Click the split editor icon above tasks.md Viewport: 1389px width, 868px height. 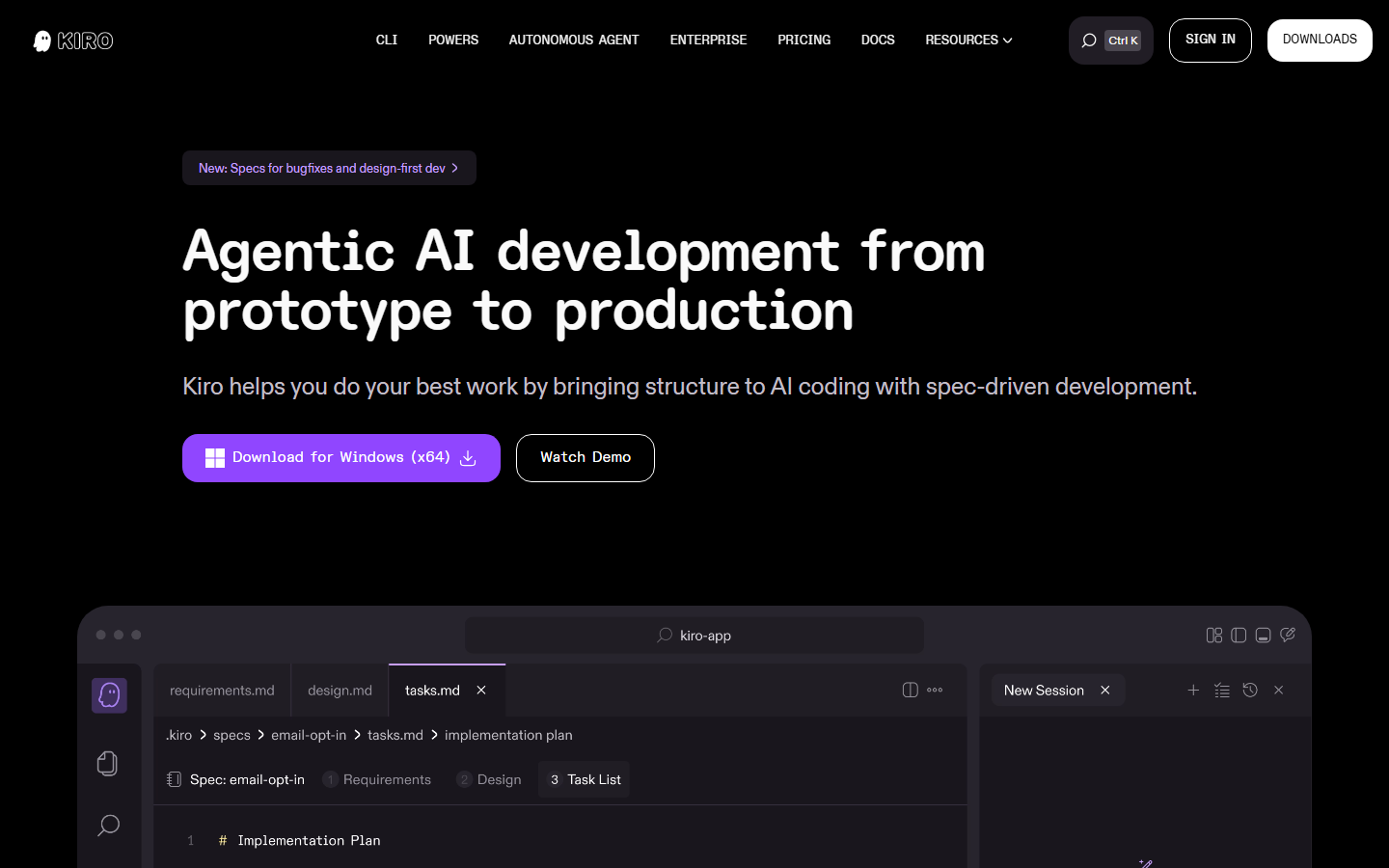(x=910, y=690)
